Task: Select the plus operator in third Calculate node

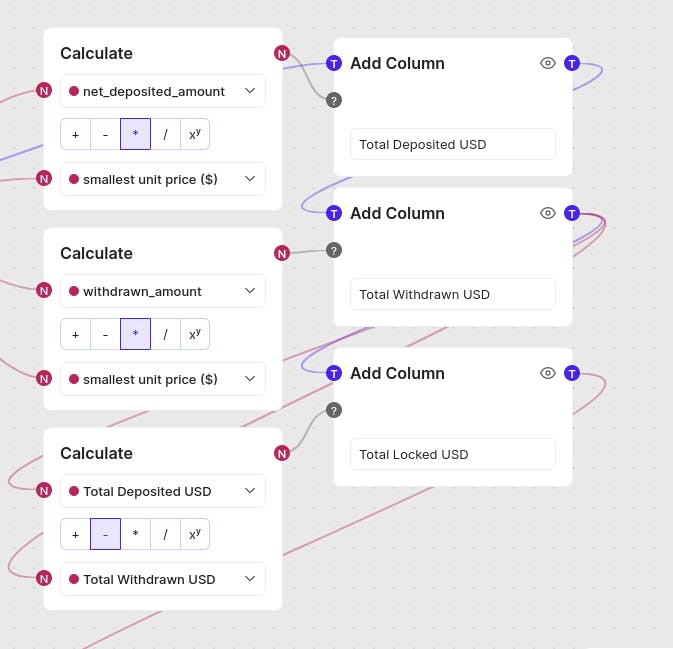Action: click(76, 534)
